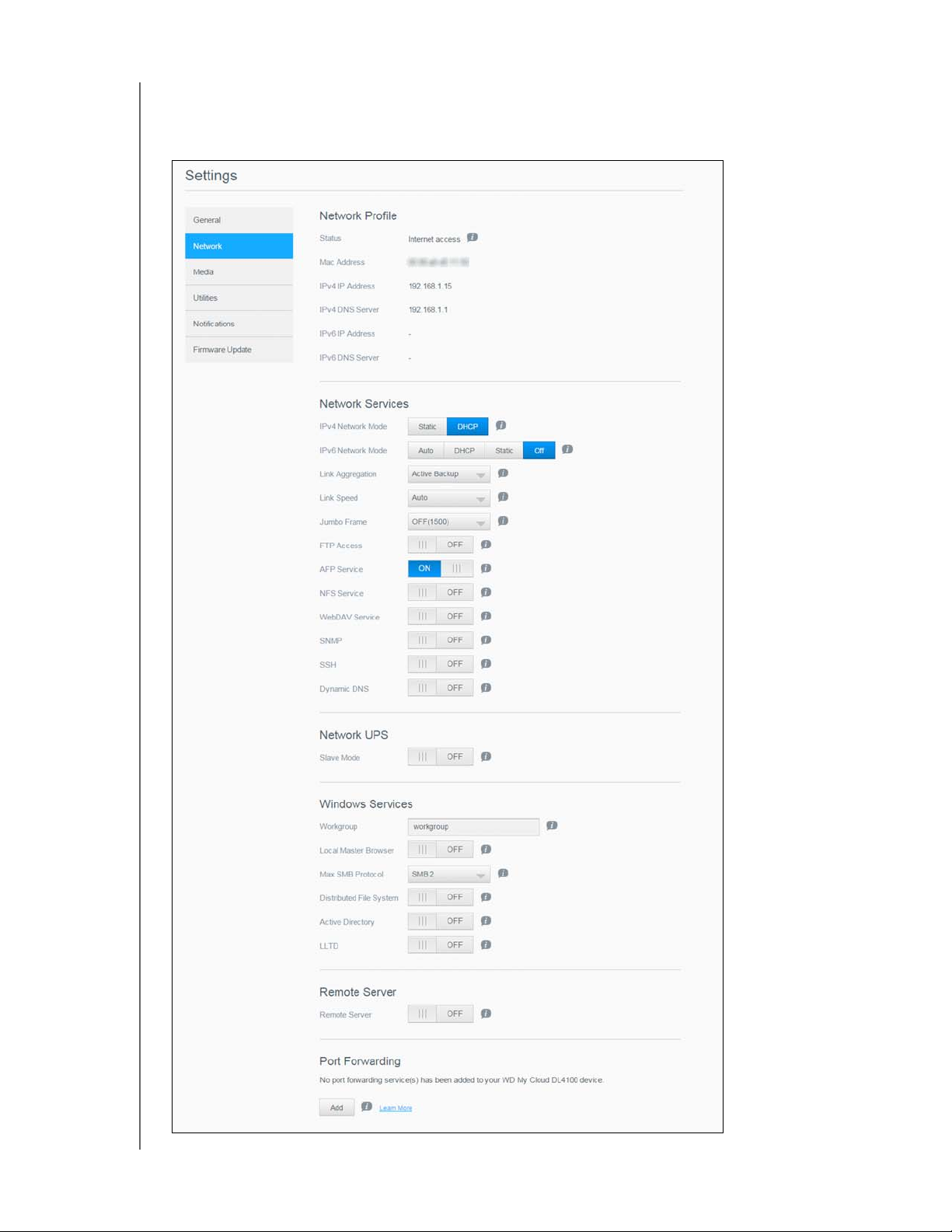Click the FTP Access info icon

[486, 545]
